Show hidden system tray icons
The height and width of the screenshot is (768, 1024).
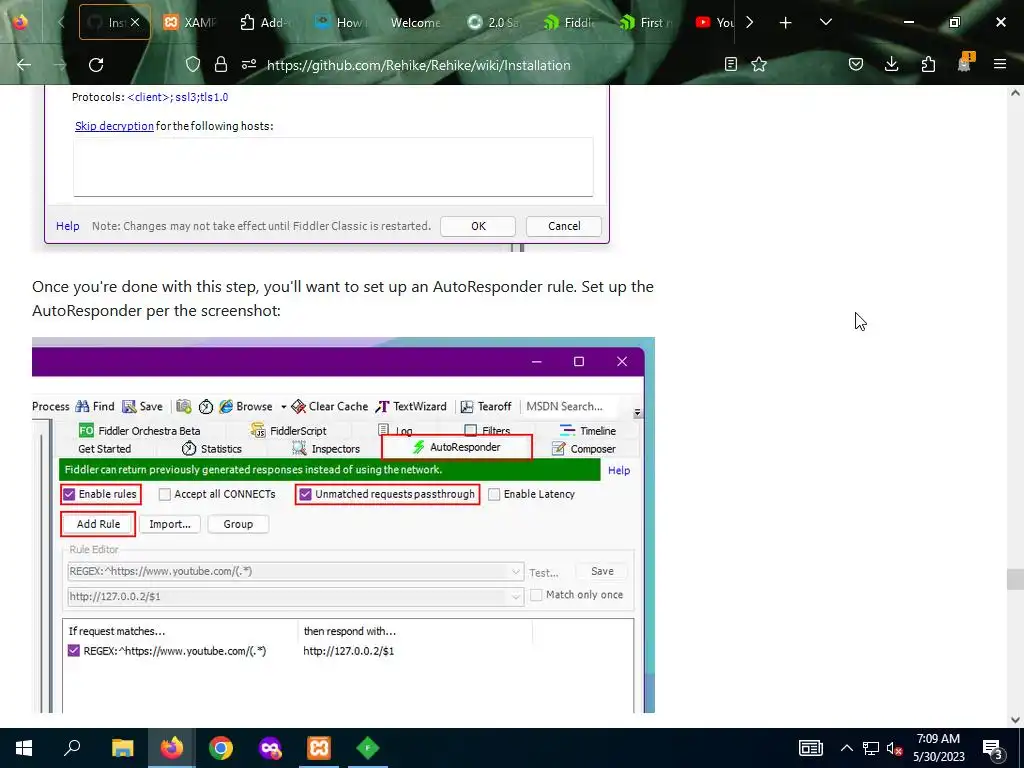click(846, 748)
